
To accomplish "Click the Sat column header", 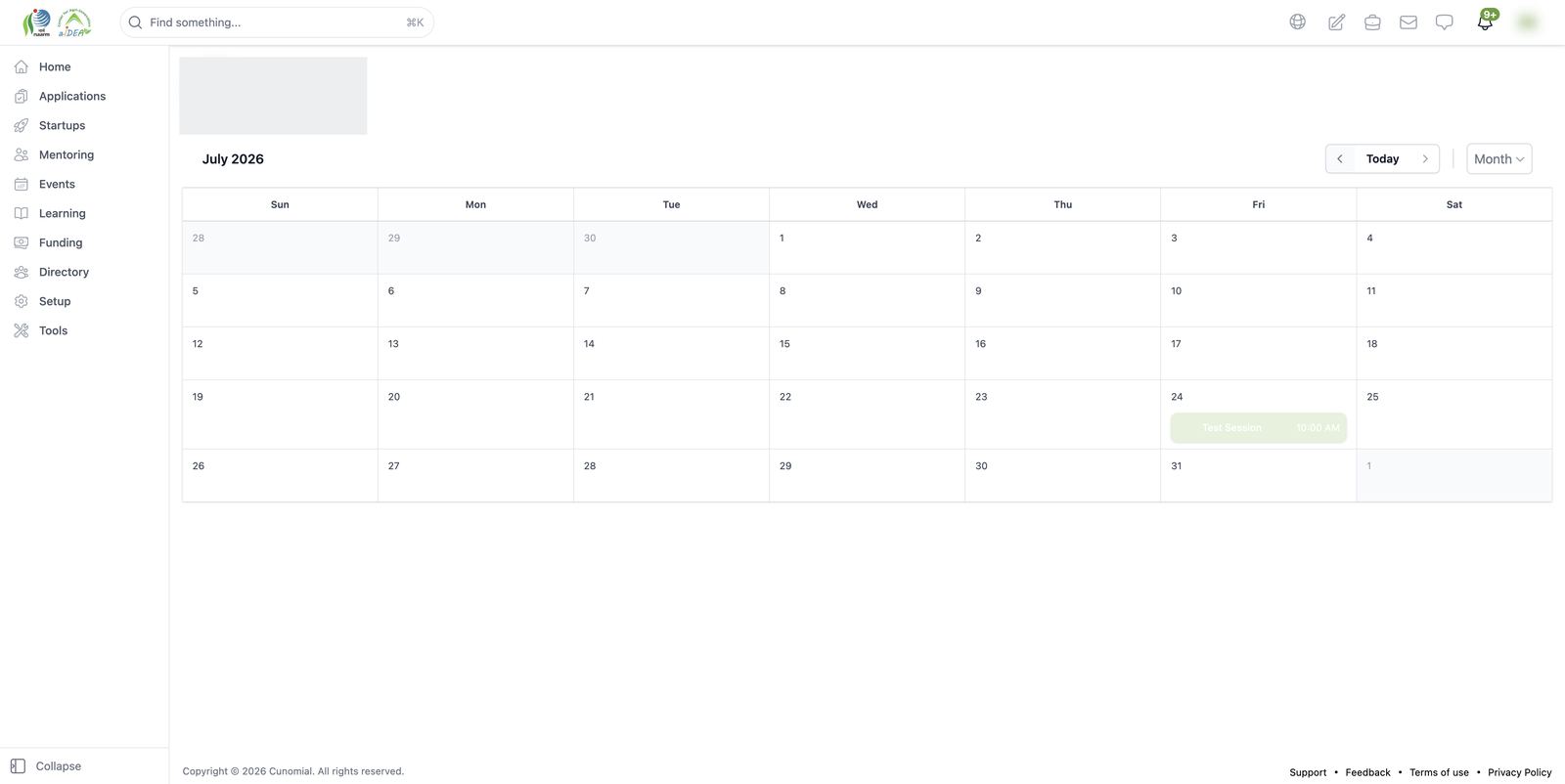I will coord(1453,204).
